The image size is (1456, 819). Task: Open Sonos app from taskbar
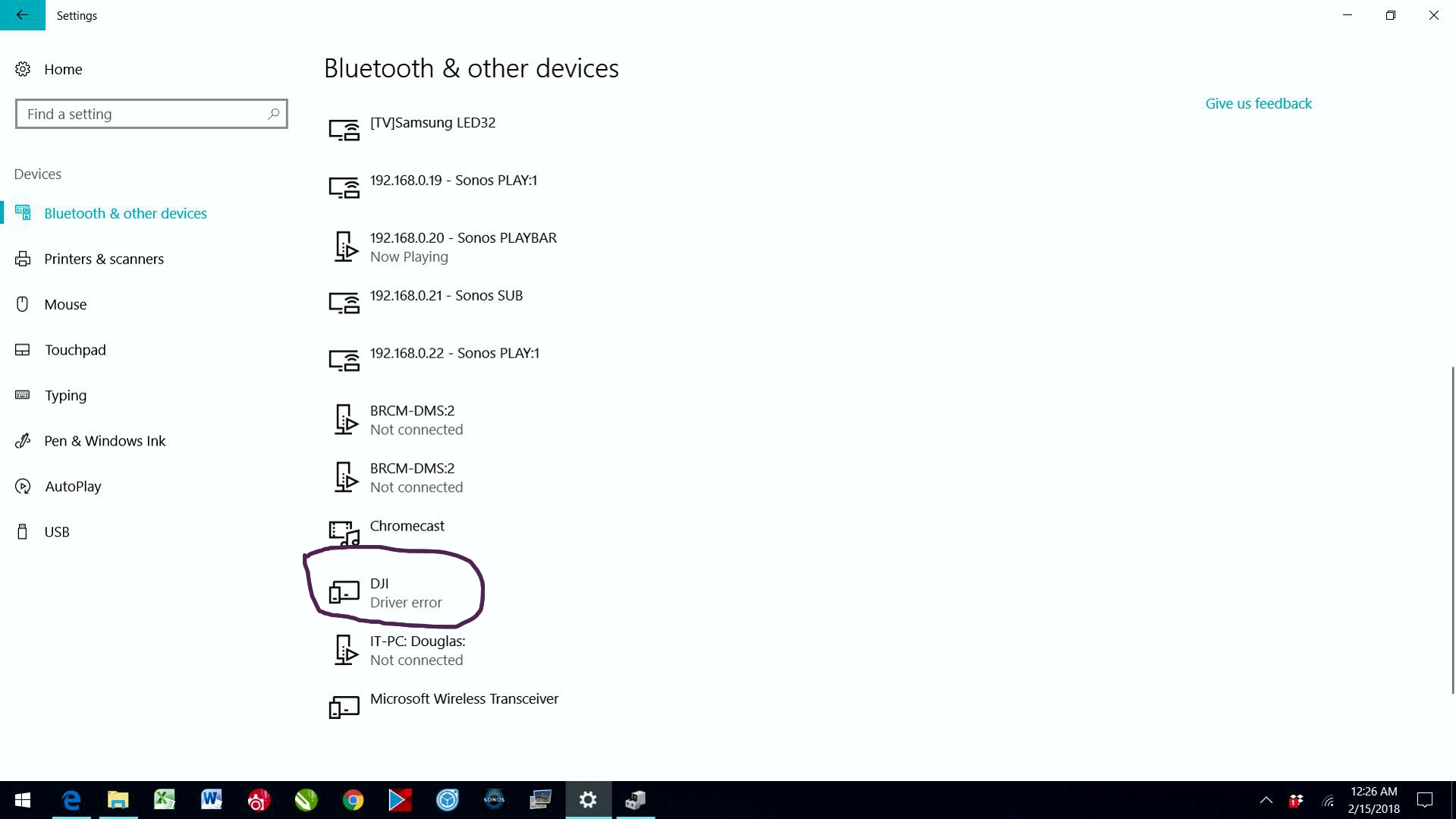[494, 800]
